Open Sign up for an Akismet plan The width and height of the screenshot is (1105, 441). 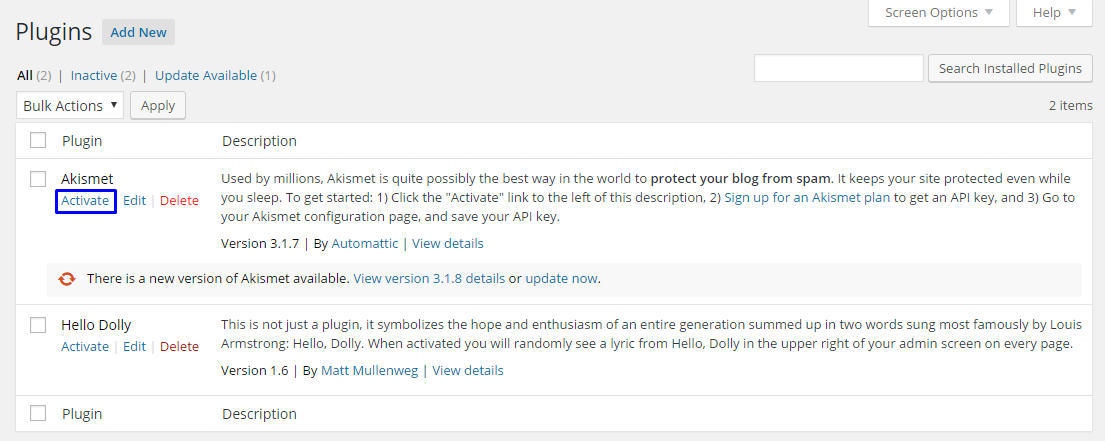coord(807,197)
